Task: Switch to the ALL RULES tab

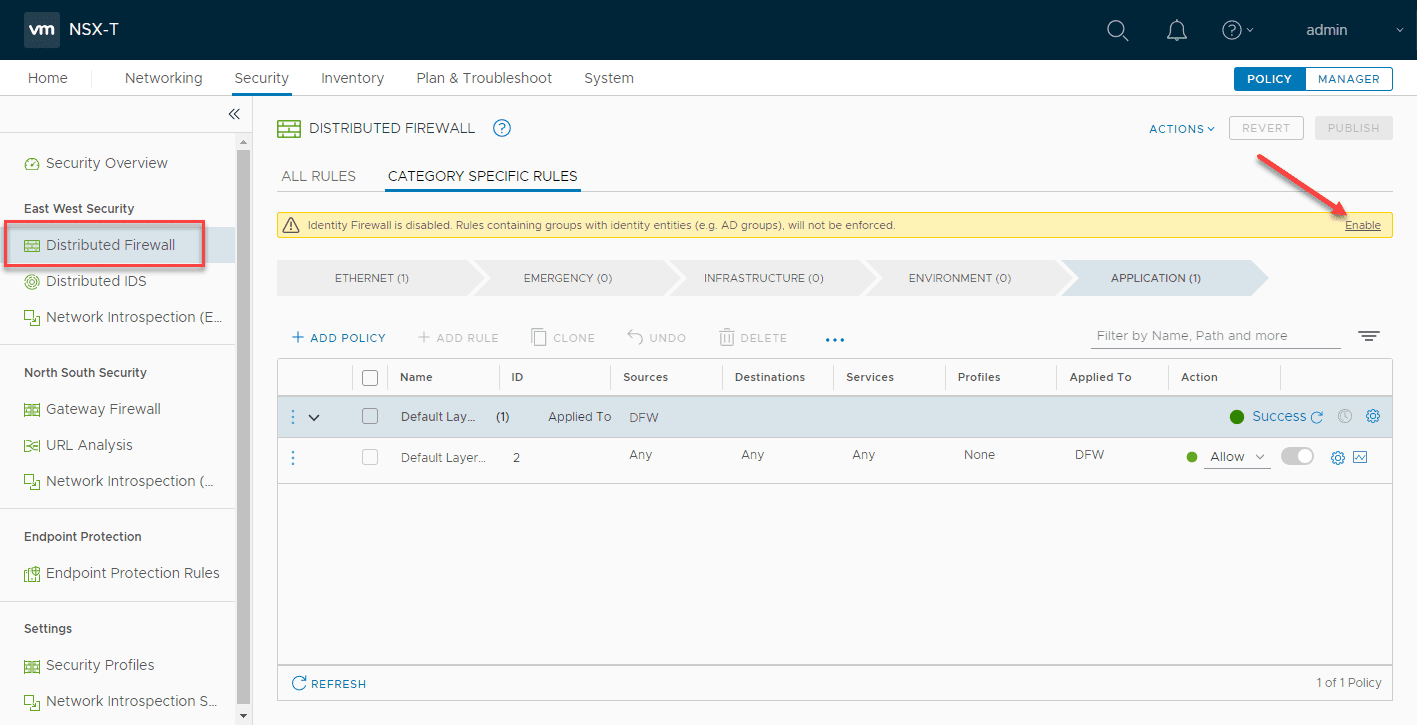Action: (319, 176)
